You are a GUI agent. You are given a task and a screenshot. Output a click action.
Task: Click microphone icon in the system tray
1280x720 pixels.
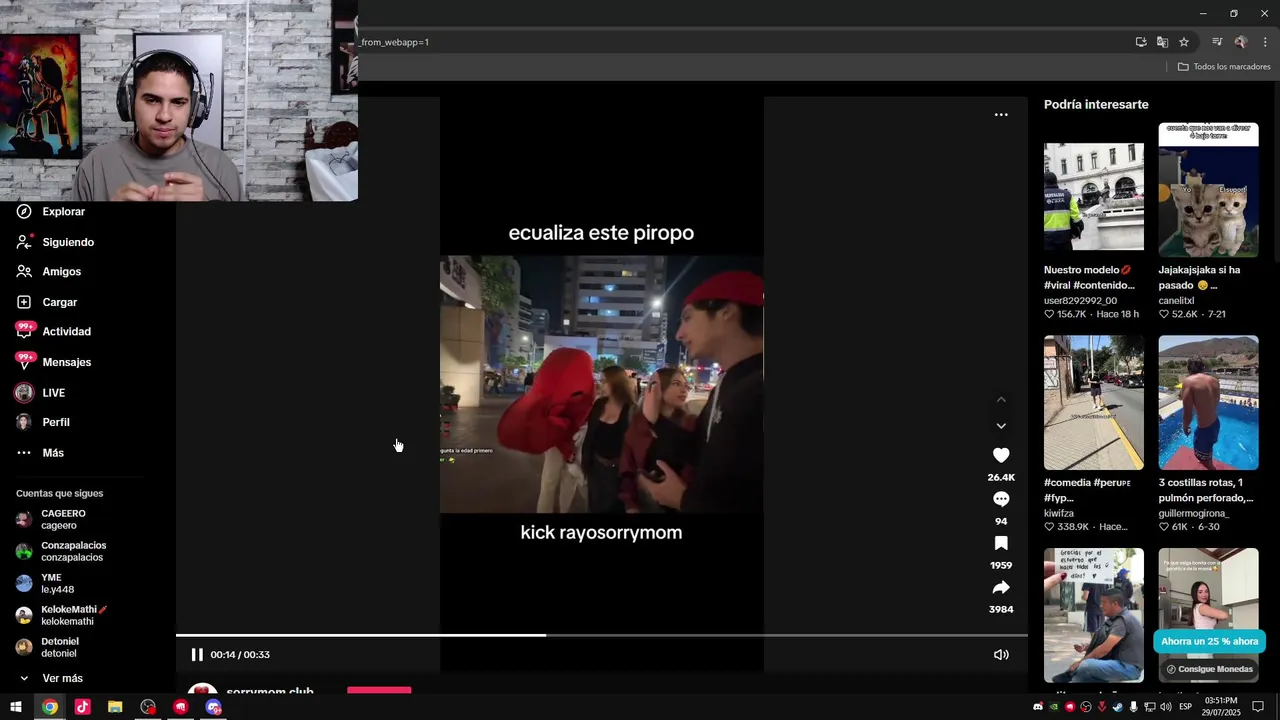click(x=1133, y=707)
